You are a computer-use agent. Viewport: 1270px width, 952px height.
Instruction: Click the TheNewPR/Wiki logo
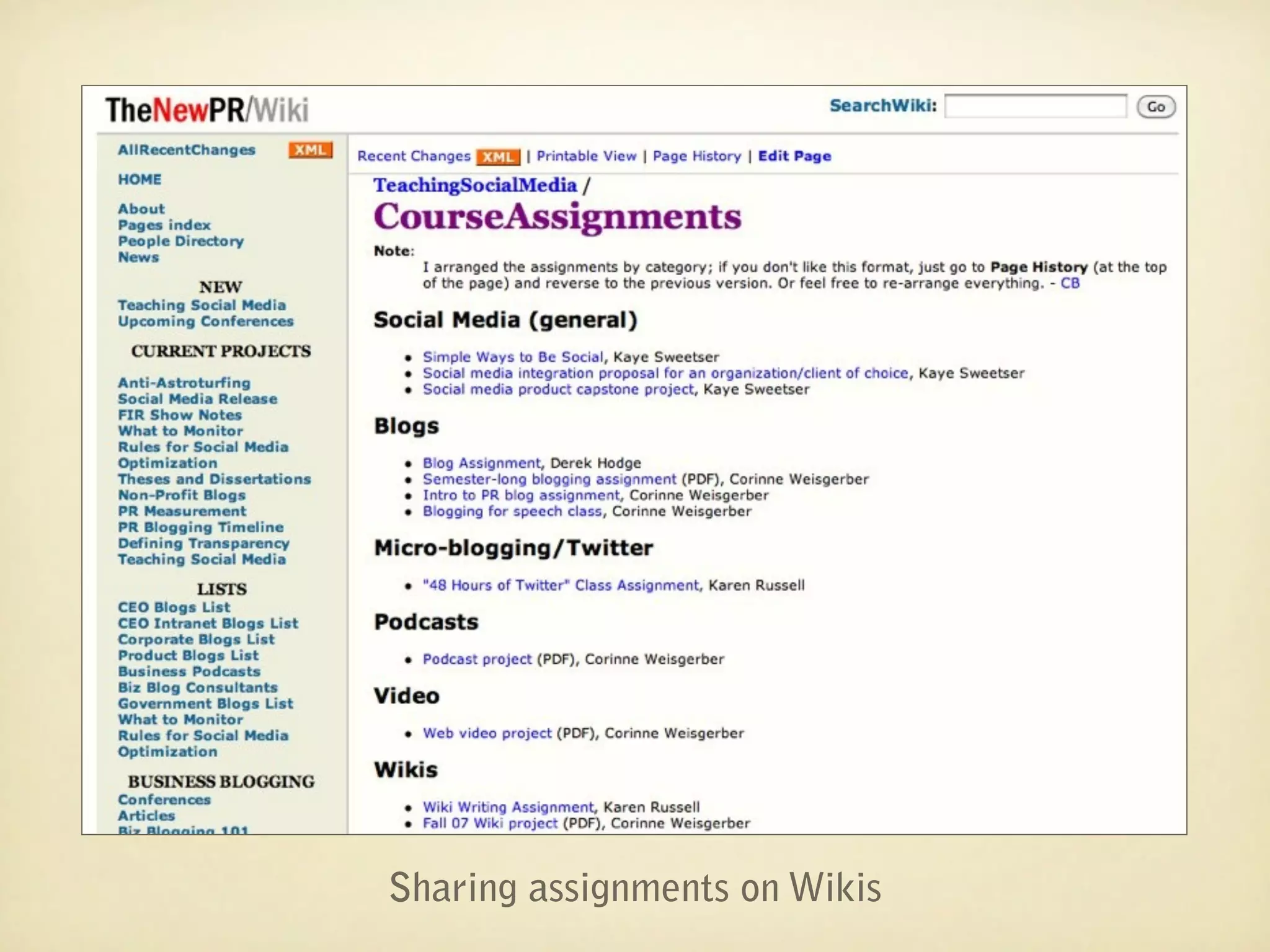pos(206,110)
